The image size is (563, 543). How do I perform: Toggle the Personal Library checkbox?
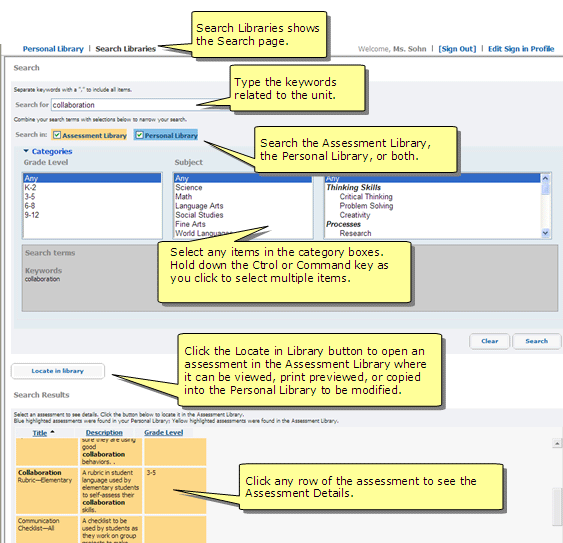139,135
